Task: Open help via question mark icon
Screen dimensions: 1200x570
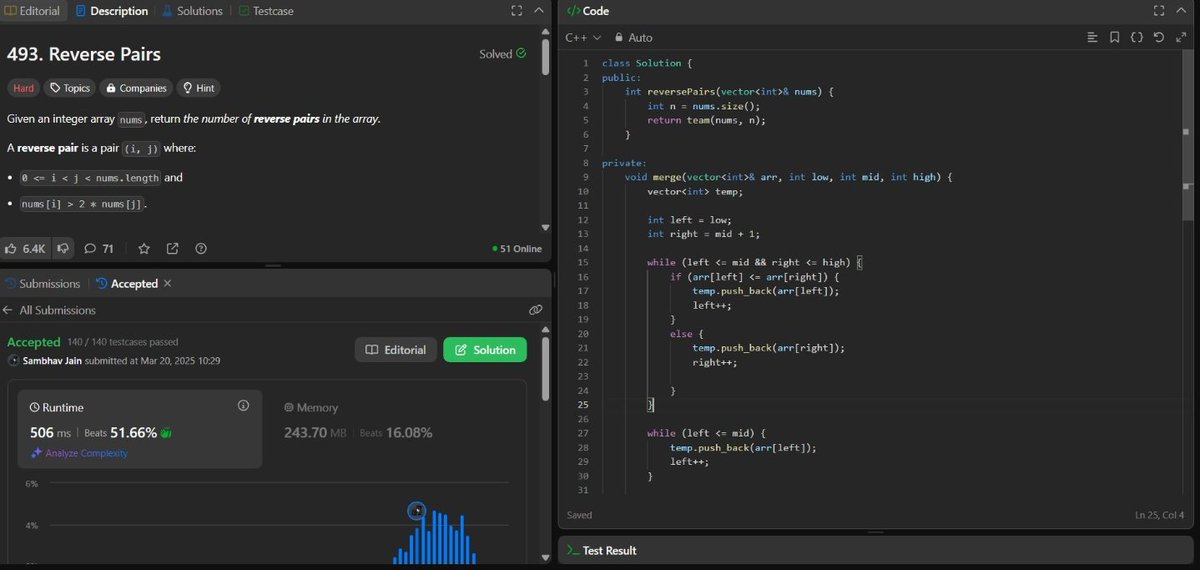Action: pyautogui.click(x=201, y=248)
